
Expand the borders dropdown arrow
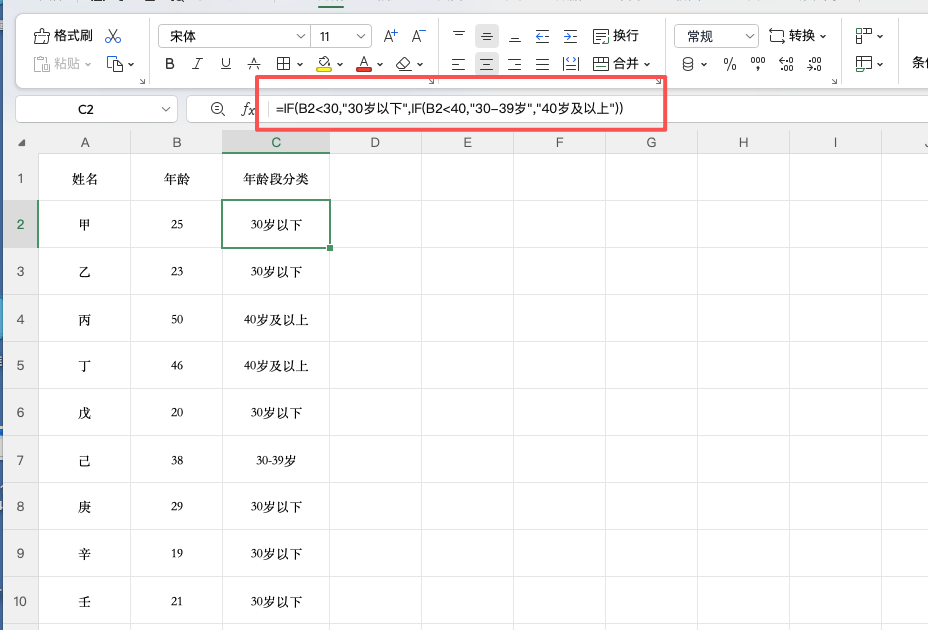pyautogui.click(x=299, y=64)
